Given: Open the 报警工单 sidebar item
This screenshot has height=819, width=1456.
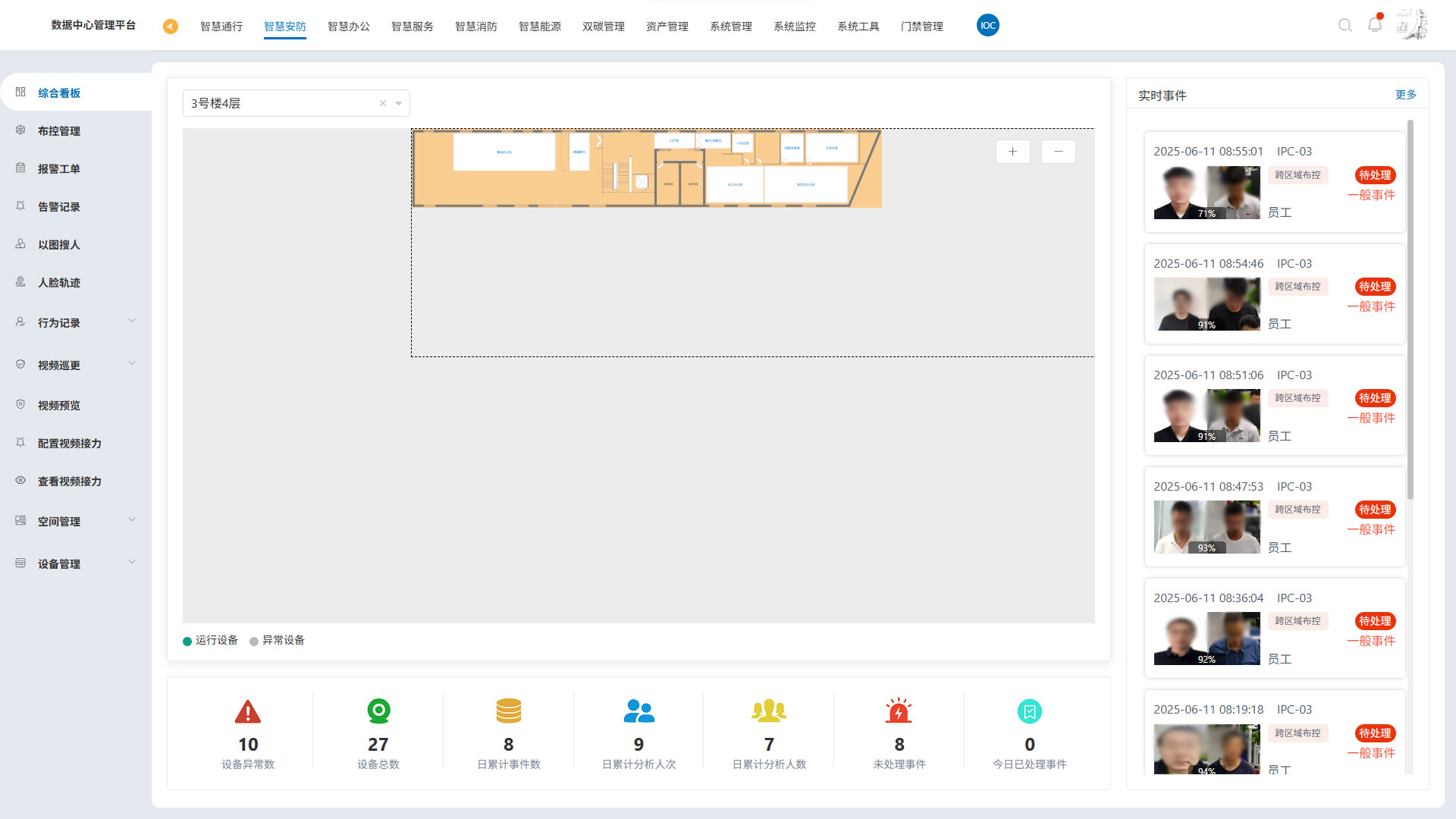Looking at the screenshot, I should [59, 169].
